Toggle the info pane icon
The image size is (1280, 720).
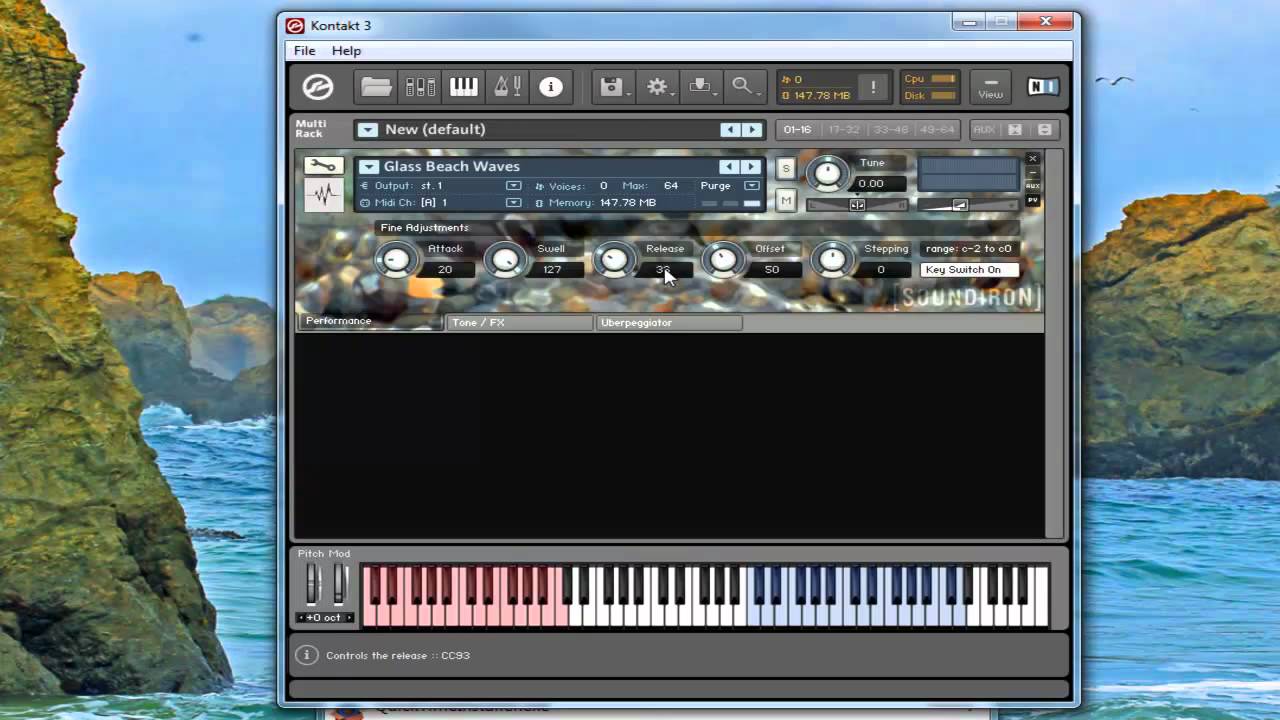[551, 87]
